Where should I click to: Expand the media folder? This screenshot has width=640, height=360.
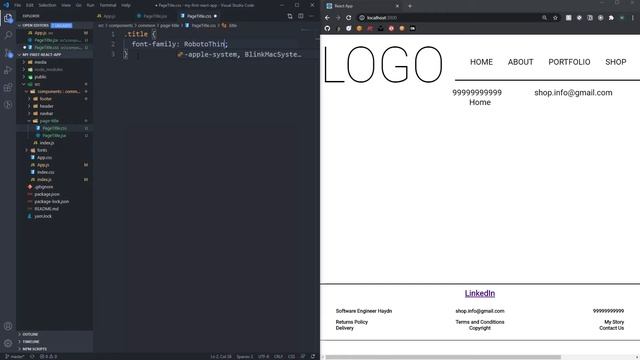[40, 62]
